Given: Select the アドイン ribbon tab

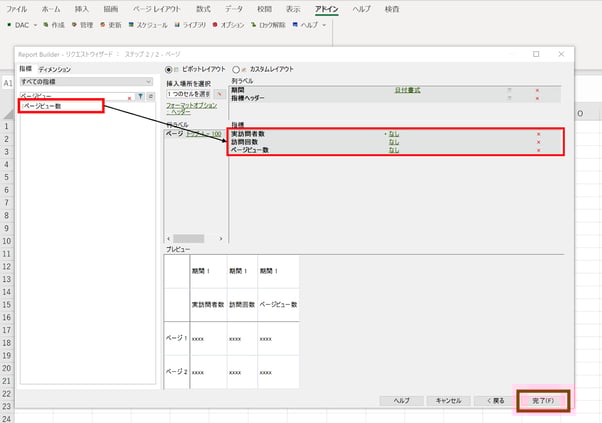Looking at the screenshot, I should (x=326, y=9).
